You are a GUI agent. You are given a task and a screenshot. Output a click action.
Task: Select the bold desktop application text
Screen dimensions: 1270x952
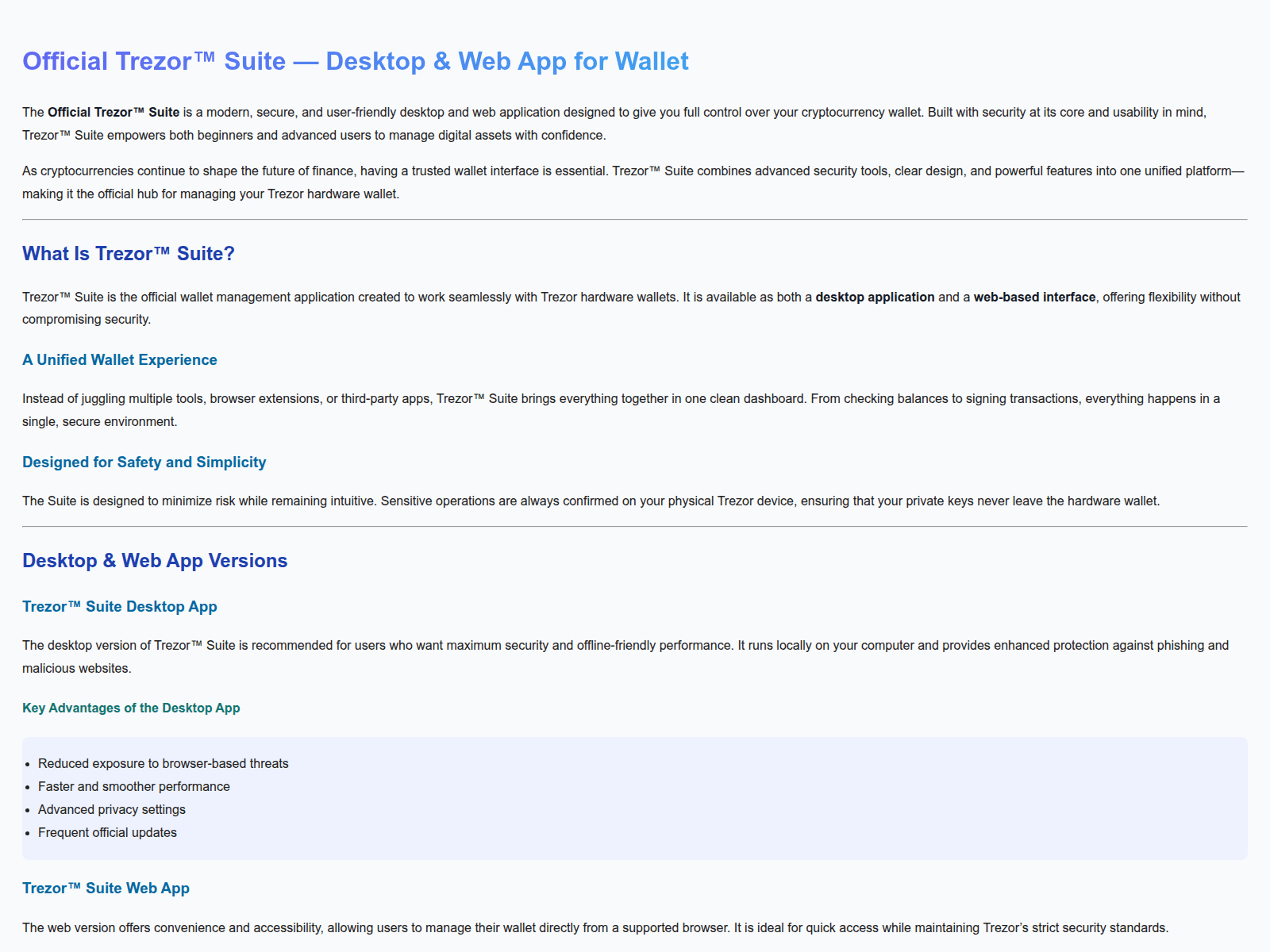pyautogui.click(x=875, y=297)
